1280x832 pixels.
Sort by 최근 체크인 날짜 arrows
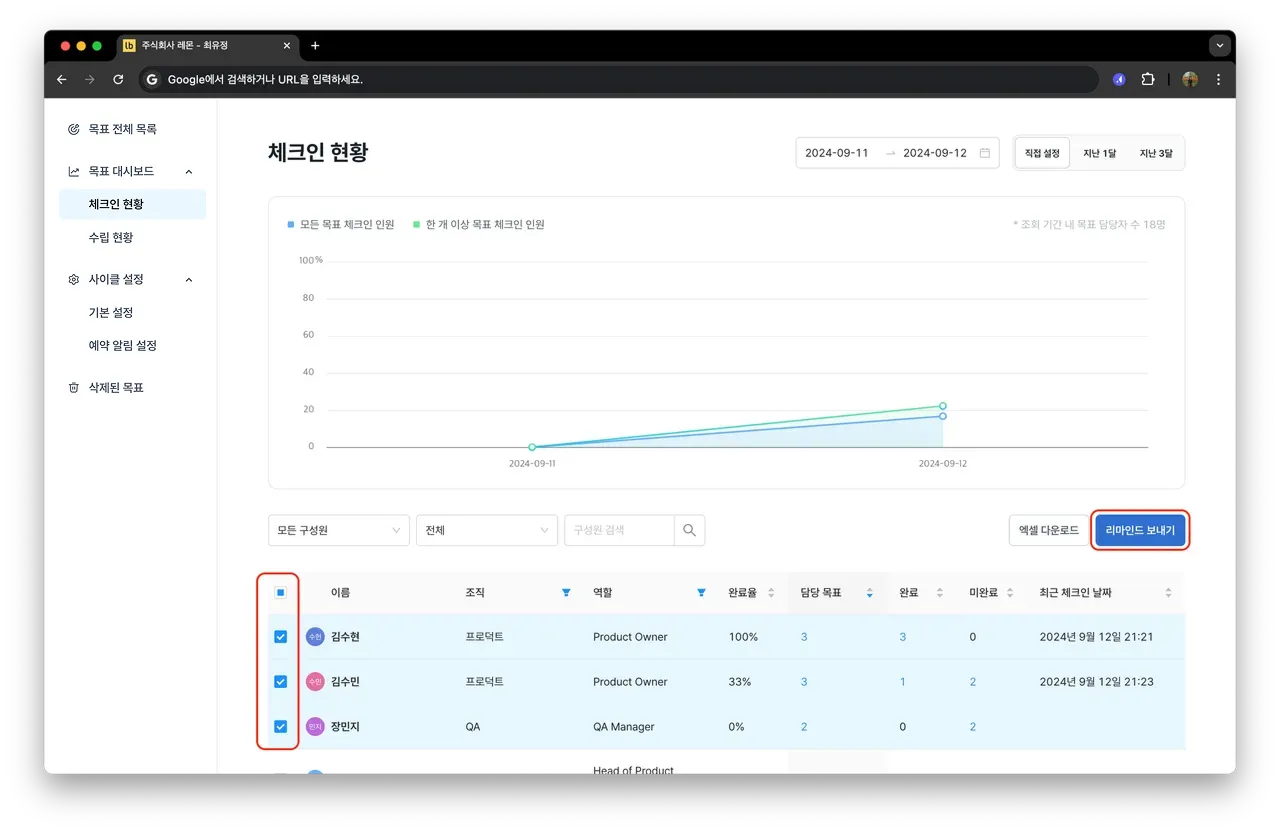pyautogui.click(x=1168, y=593)
